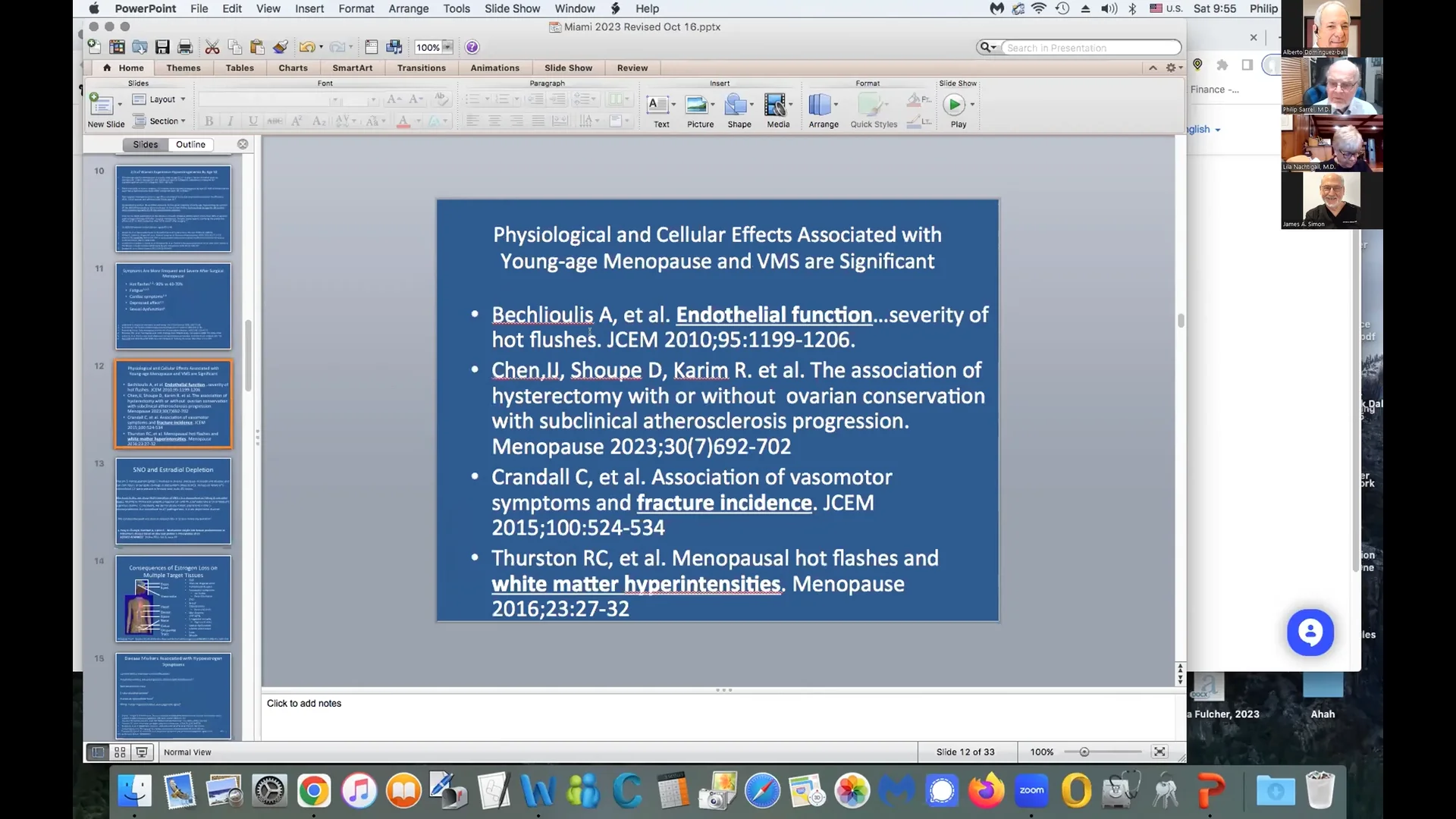The width and height of the screenshot is (1456, 819).
Task: Open New from Template icon
Action: tap(117, 47)
